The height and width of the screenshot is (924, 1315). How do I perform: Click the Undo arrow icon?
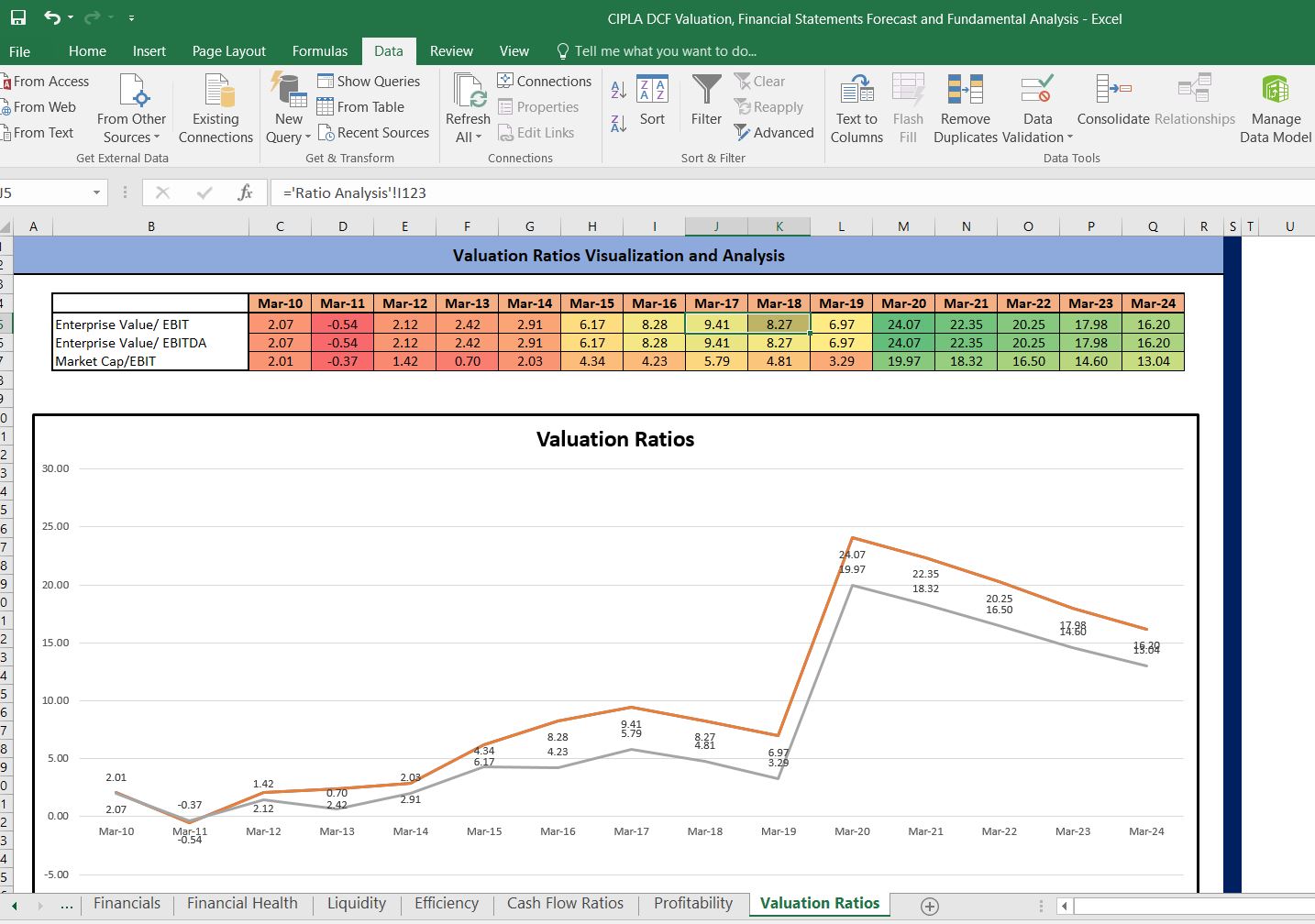[x=52, y=17]
